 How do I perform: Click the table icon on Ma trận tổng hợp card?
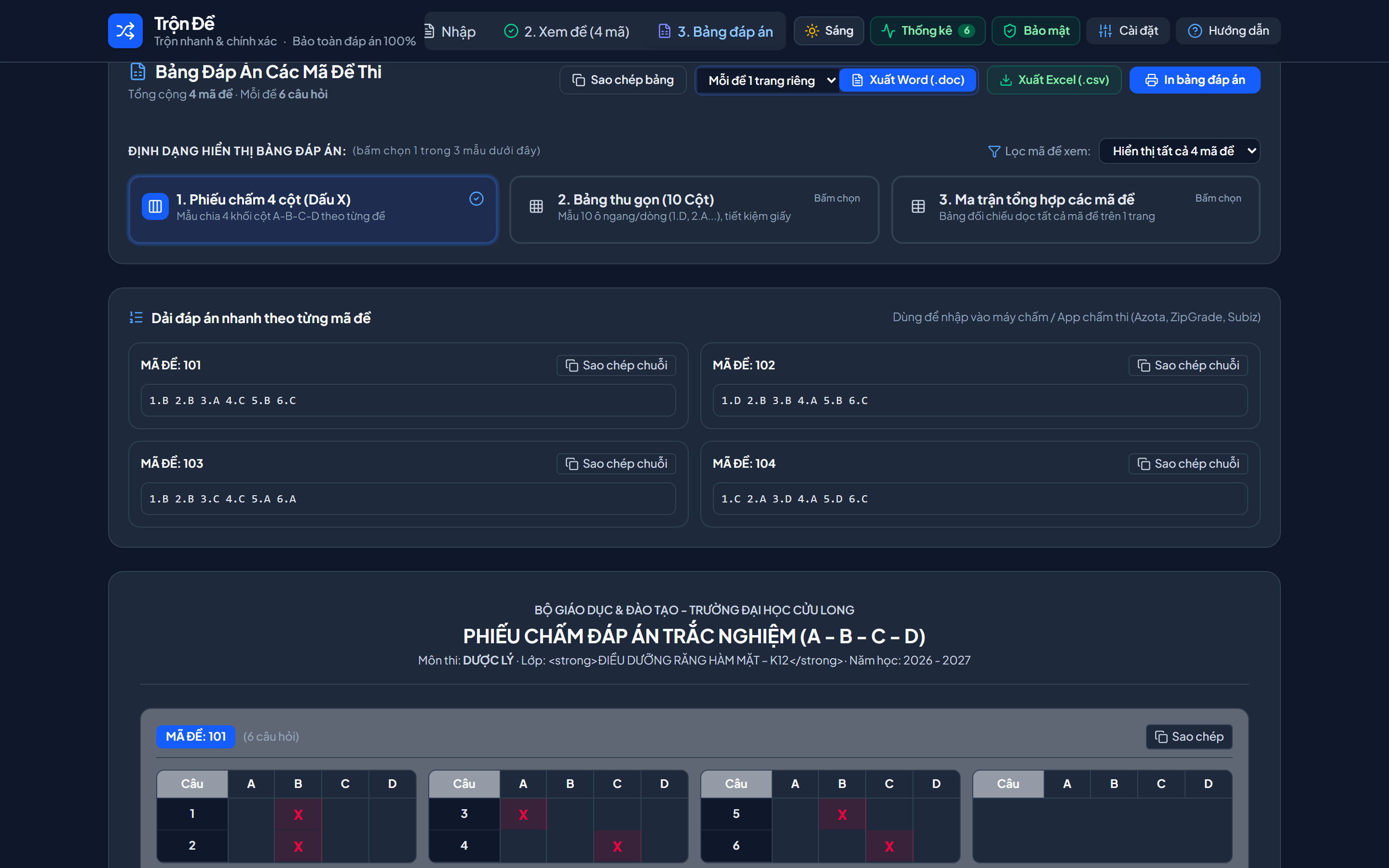(x=918, y=207)
